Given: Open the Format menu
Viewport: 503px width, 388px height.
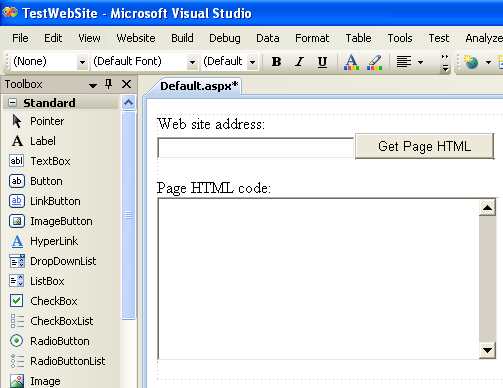Looking at the screenshot, I should [x=312, y=38].
